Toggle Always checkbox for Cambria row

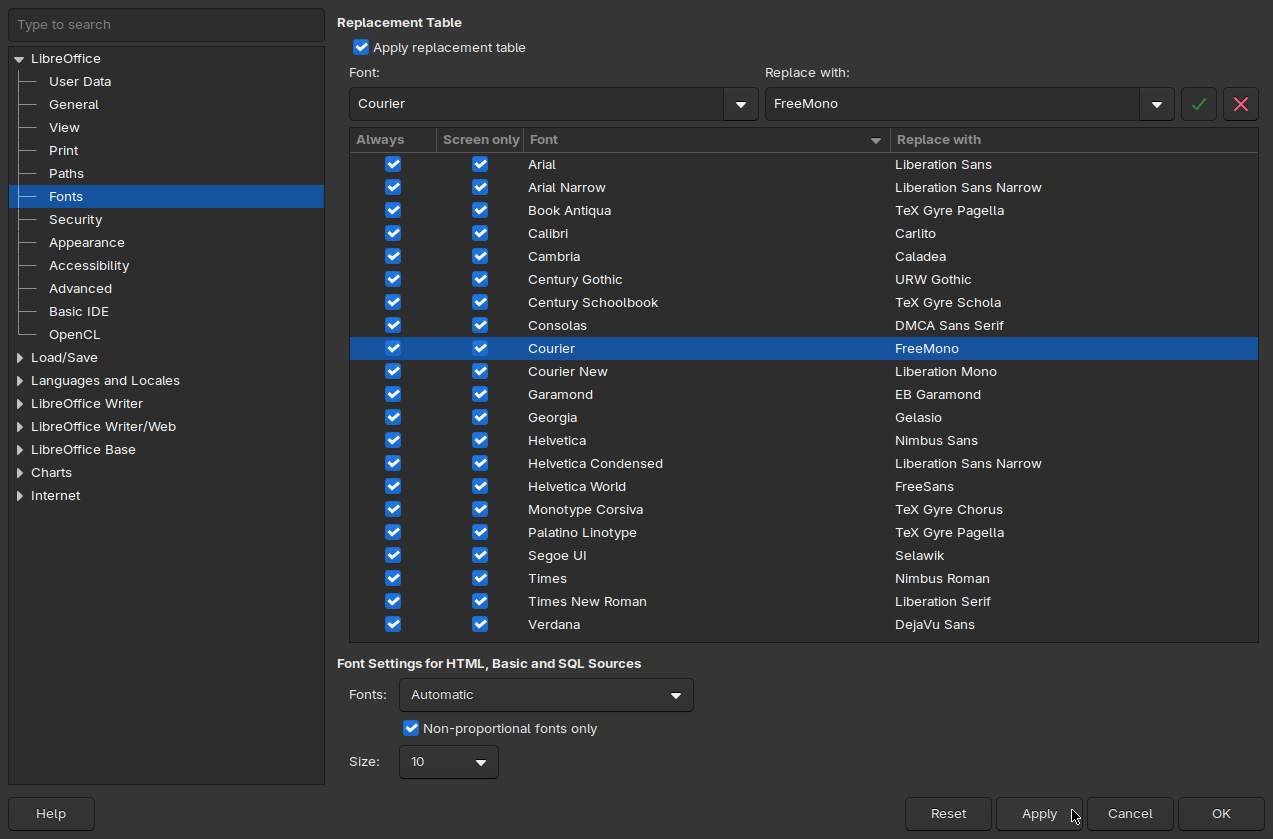point(393,256)
